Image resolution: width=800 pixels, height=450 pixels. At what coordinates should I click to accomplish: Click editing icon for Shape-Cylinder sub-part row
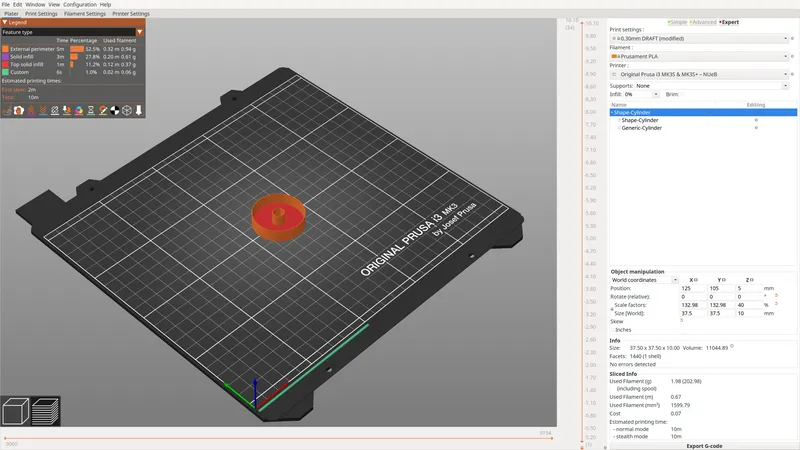point(756,120)
